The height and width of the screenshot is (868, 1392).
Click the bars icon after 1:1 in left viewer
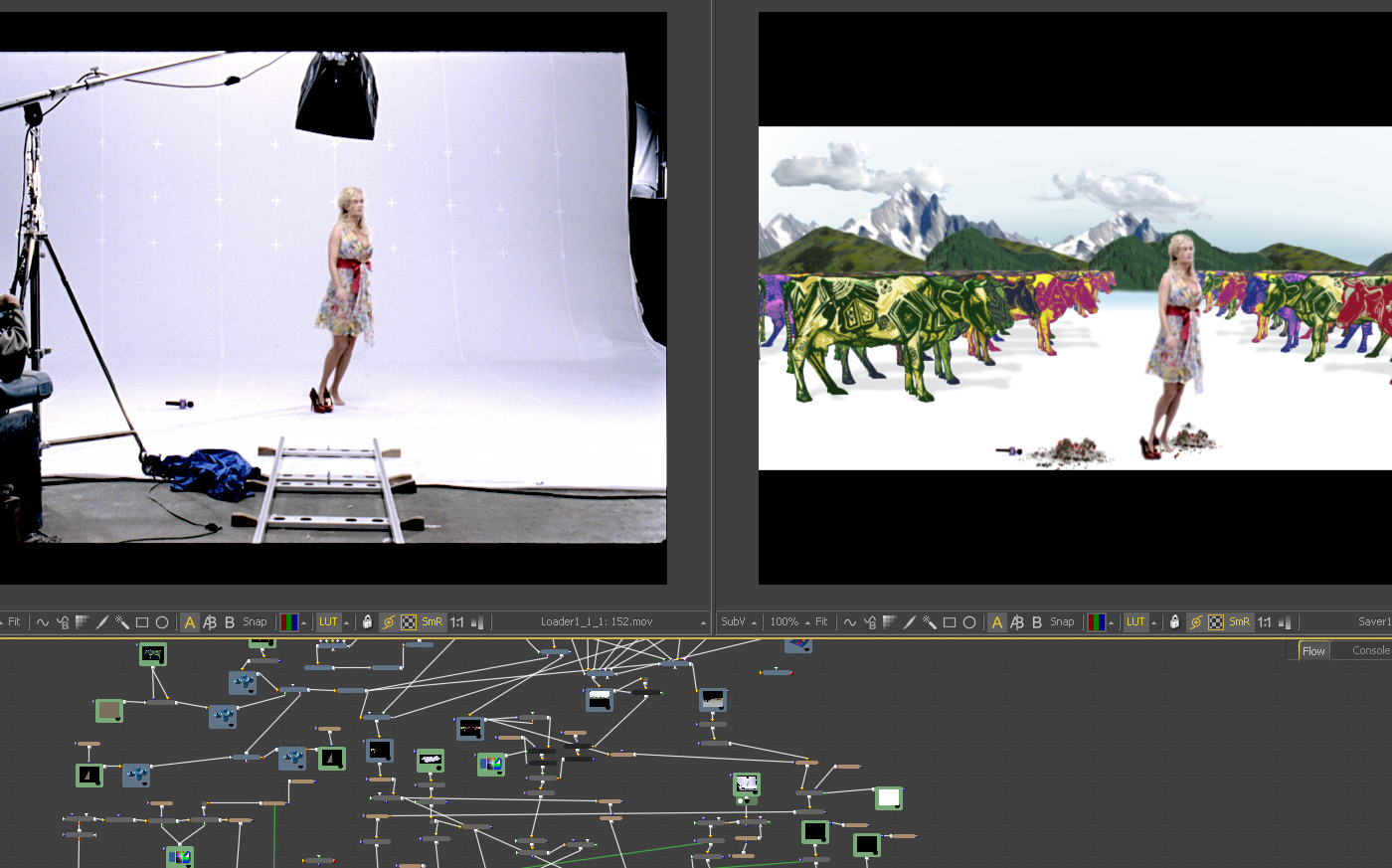tap(478, 622)
